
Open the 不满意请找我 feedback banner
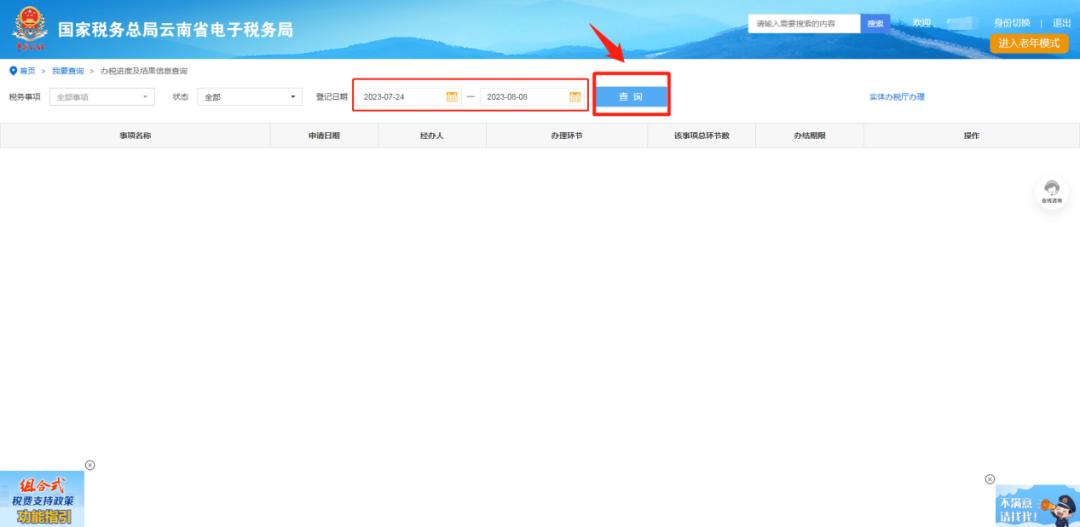point(1037,506)
